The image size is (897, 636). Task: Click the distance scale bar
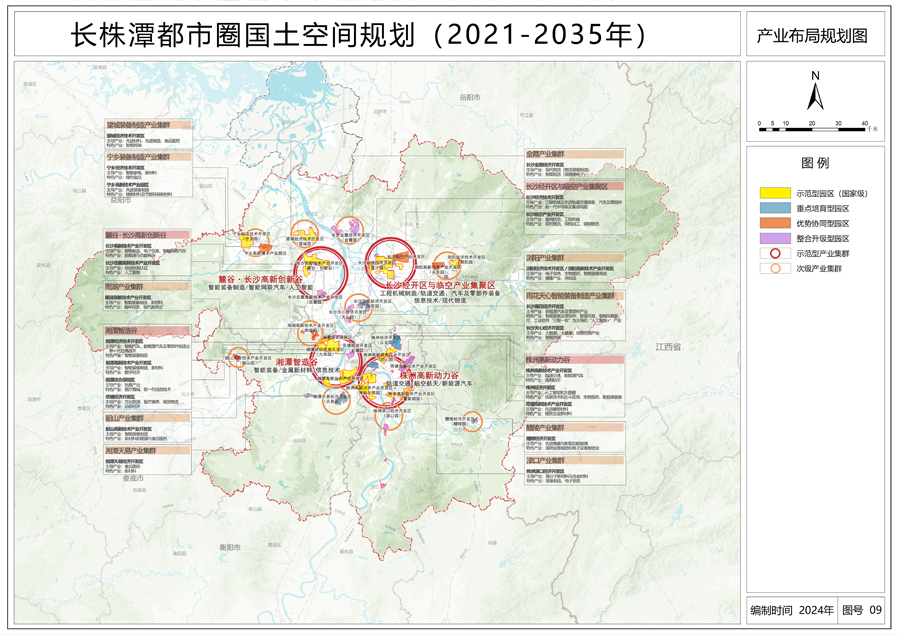[x=812, y=129]
